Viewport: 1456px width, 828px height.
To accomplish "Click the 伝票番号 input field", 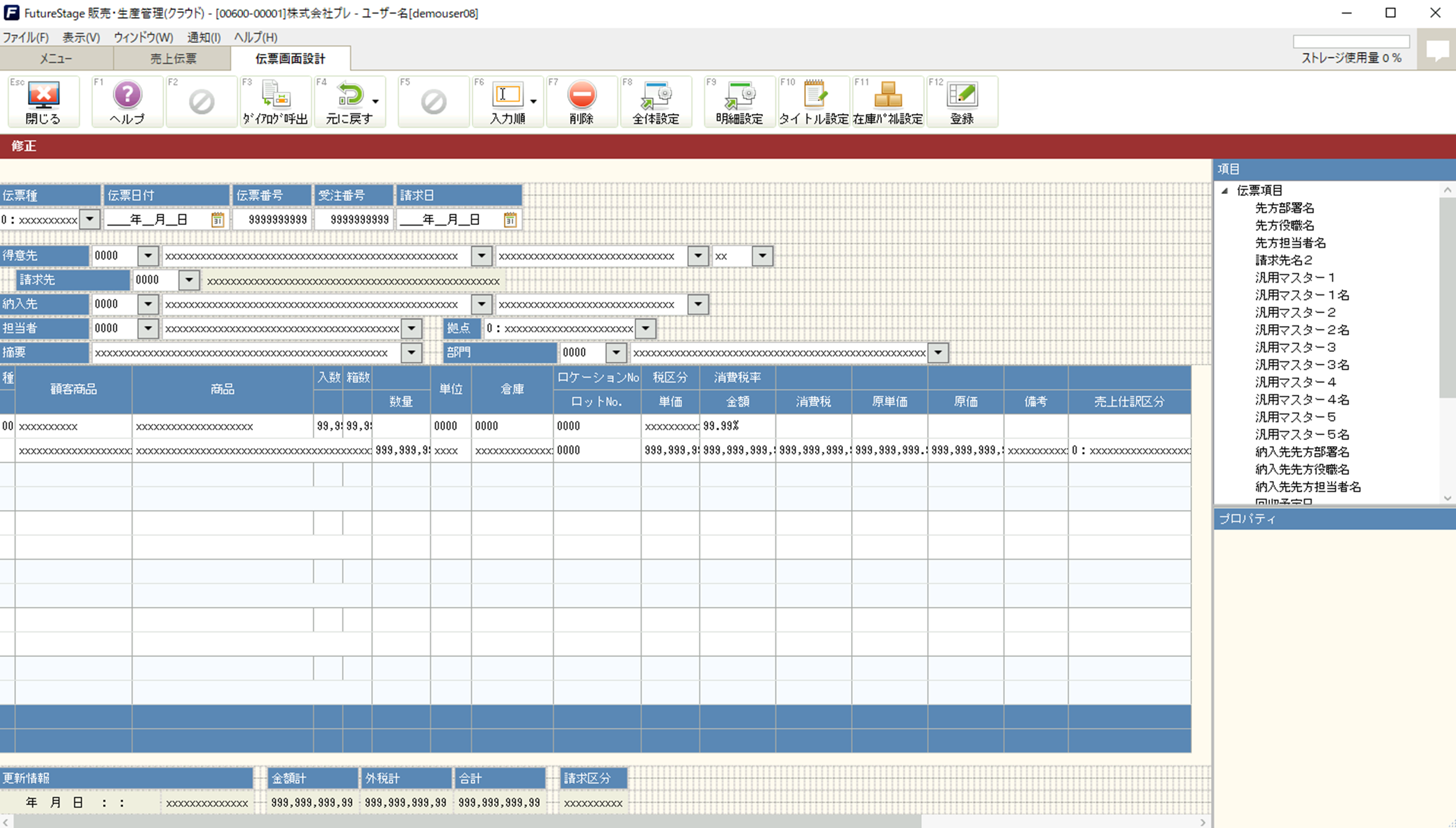I will [x=272, y=219].
